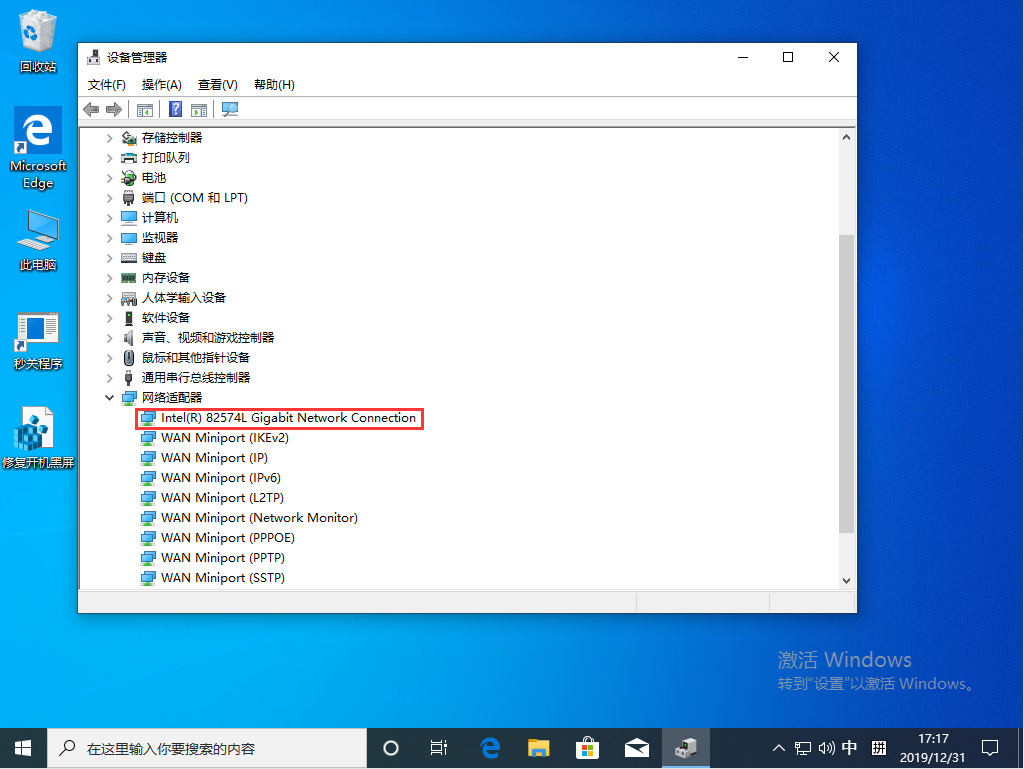Expand hidden icons via the taskbar chevron
The image size is (1024, 769).
[x=778, y=747]
